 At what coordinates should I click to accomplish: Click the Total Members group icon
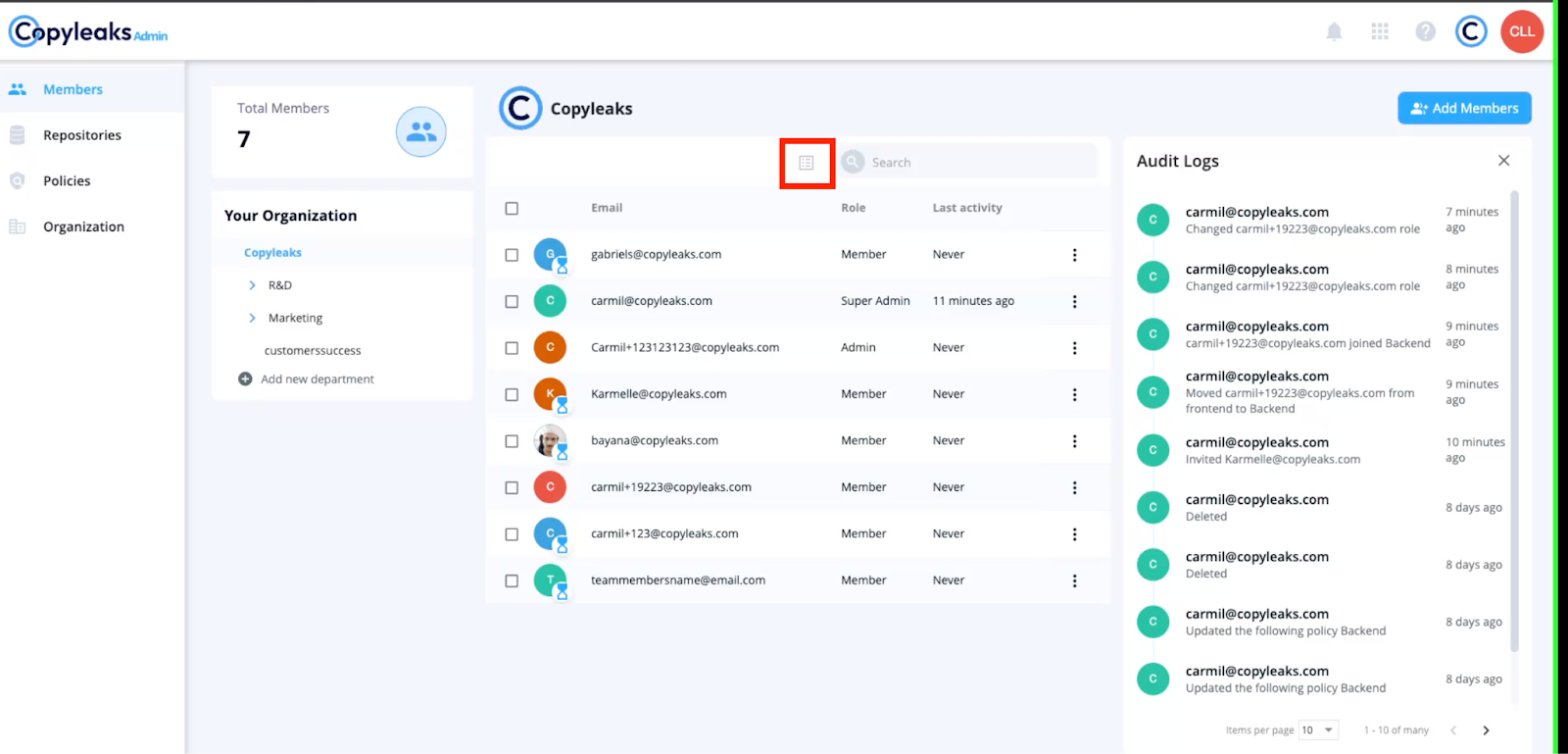click(421, 131)
